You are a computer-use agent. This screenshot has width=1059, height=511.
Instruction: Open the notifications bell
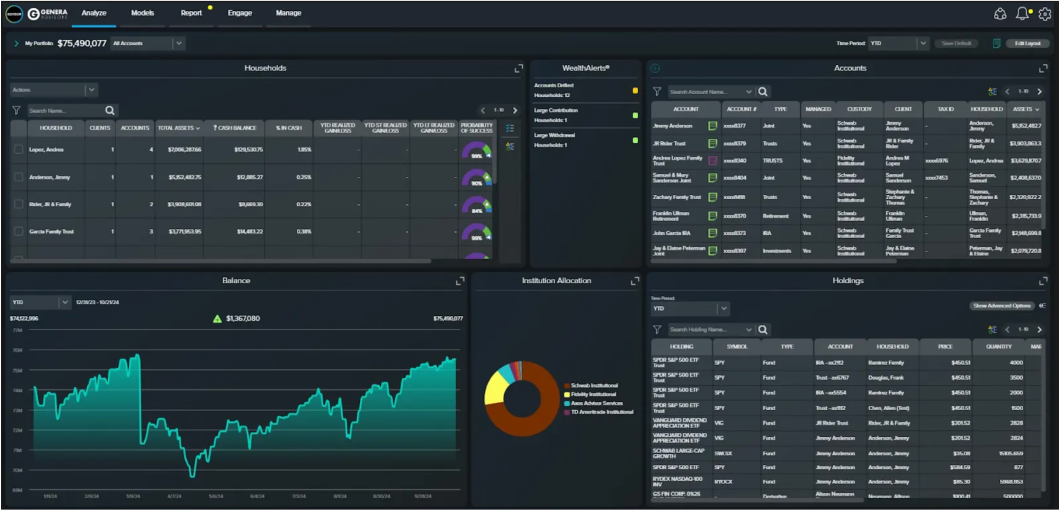(1023, 14)
